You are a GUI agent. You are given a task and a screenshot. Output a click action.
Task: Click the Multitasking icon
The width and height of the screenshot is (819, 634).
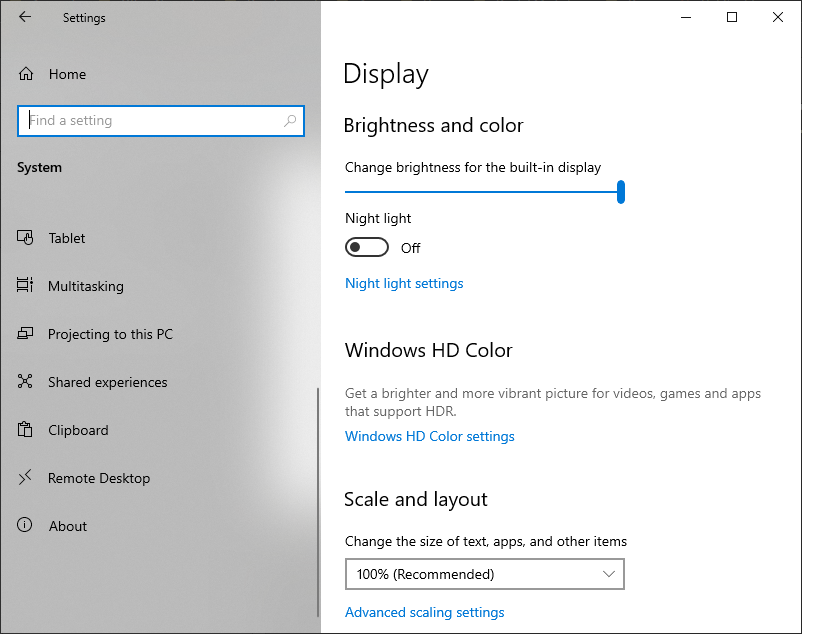pyautogui.click(x=25, y=285)
